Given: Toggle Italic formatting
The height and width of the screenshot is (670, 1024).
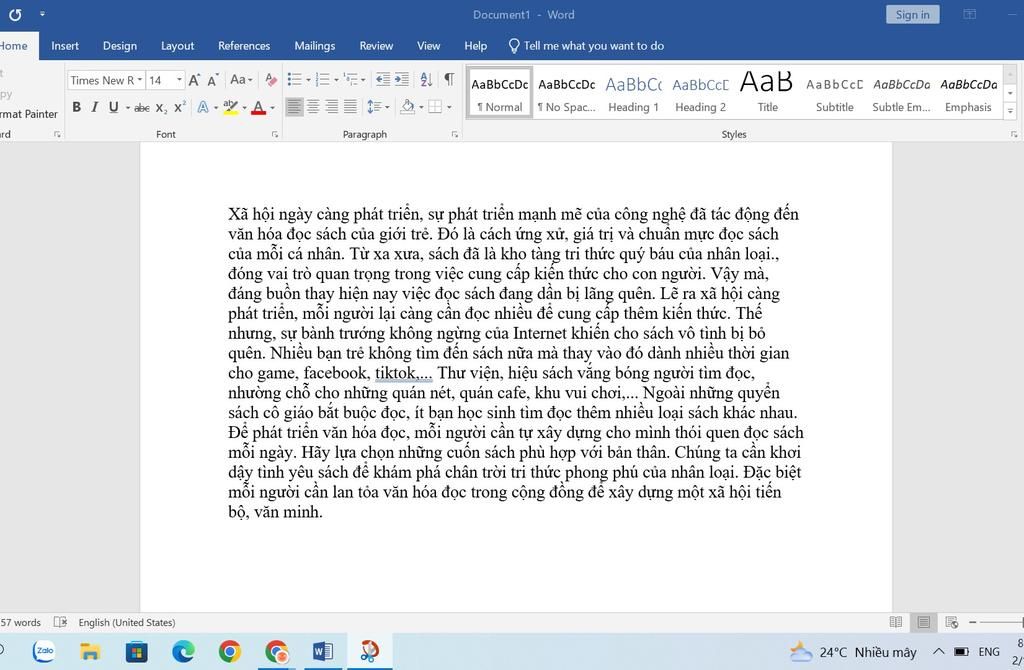Looking at the screenshot, I should [95, 107].
